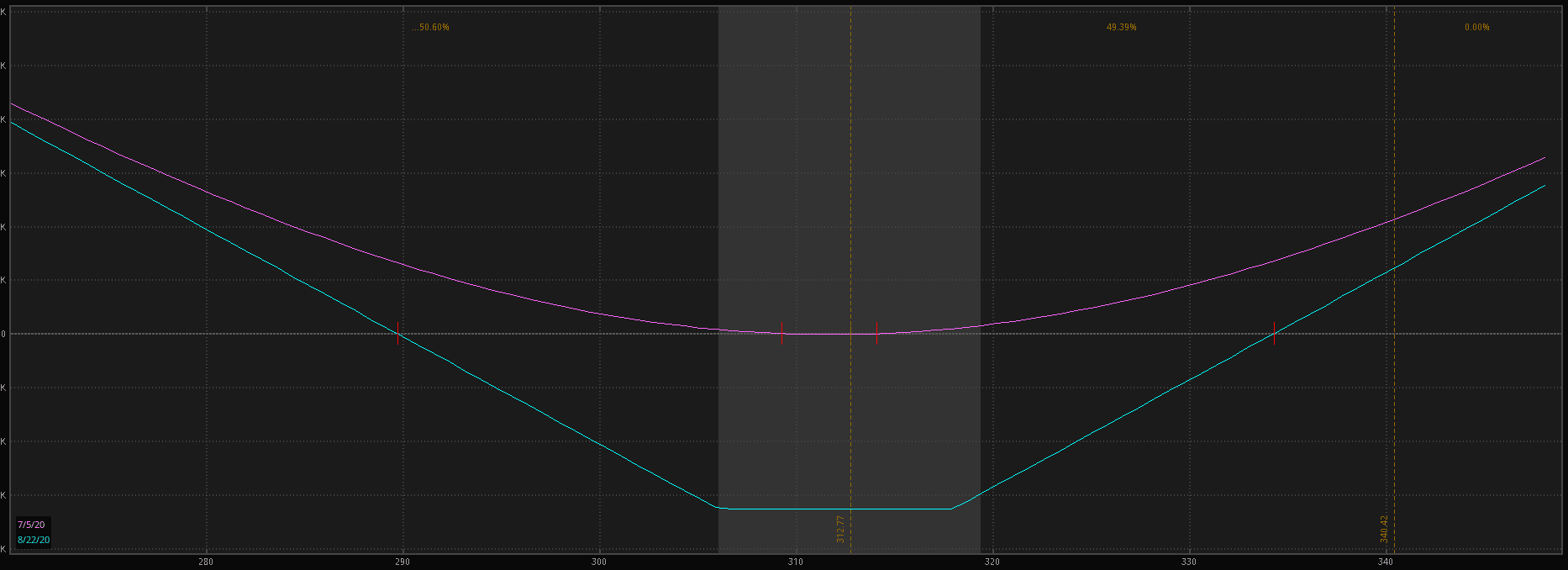Screen dimensions: 1568x570
Task: Click the 290 price axis label
Action: click(403, 562)
